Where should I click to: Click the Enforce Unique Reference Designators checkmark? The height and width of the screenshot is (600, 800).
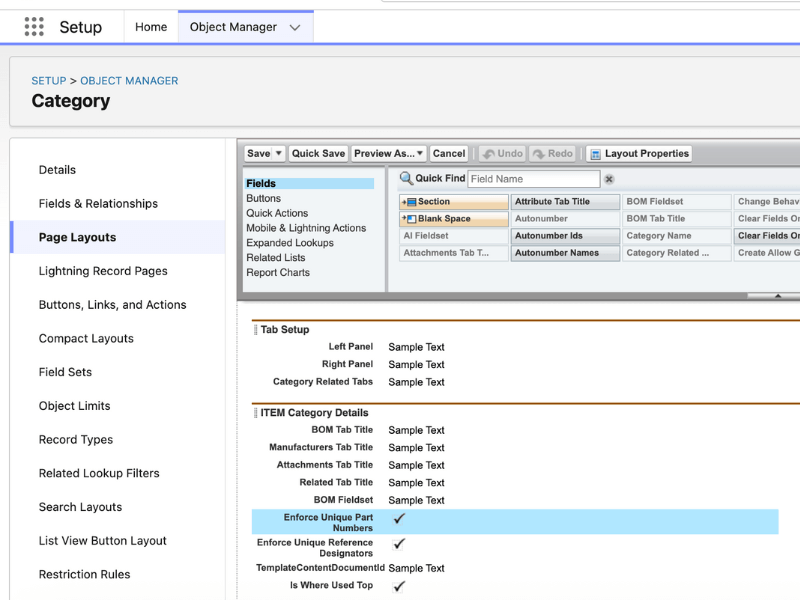(x=399, y=544)
